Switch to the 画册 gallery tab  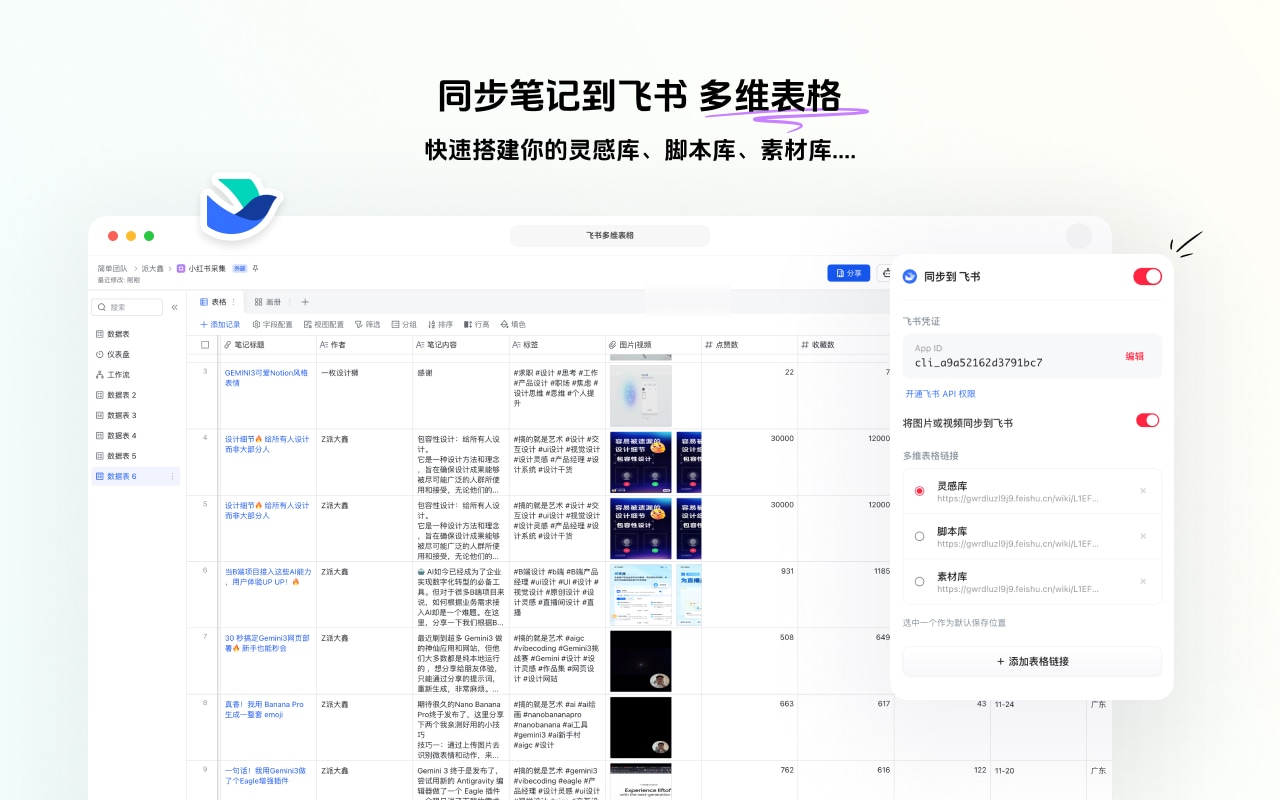coord(267,302)
